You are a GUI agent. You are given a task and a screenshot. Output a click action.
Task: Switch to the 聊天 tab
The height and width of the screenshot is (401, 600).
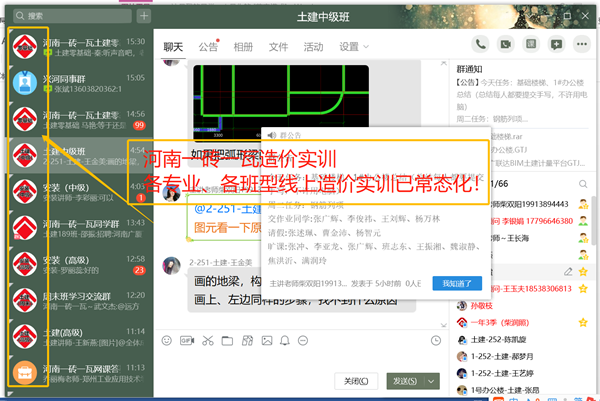(x=173, y=47)
